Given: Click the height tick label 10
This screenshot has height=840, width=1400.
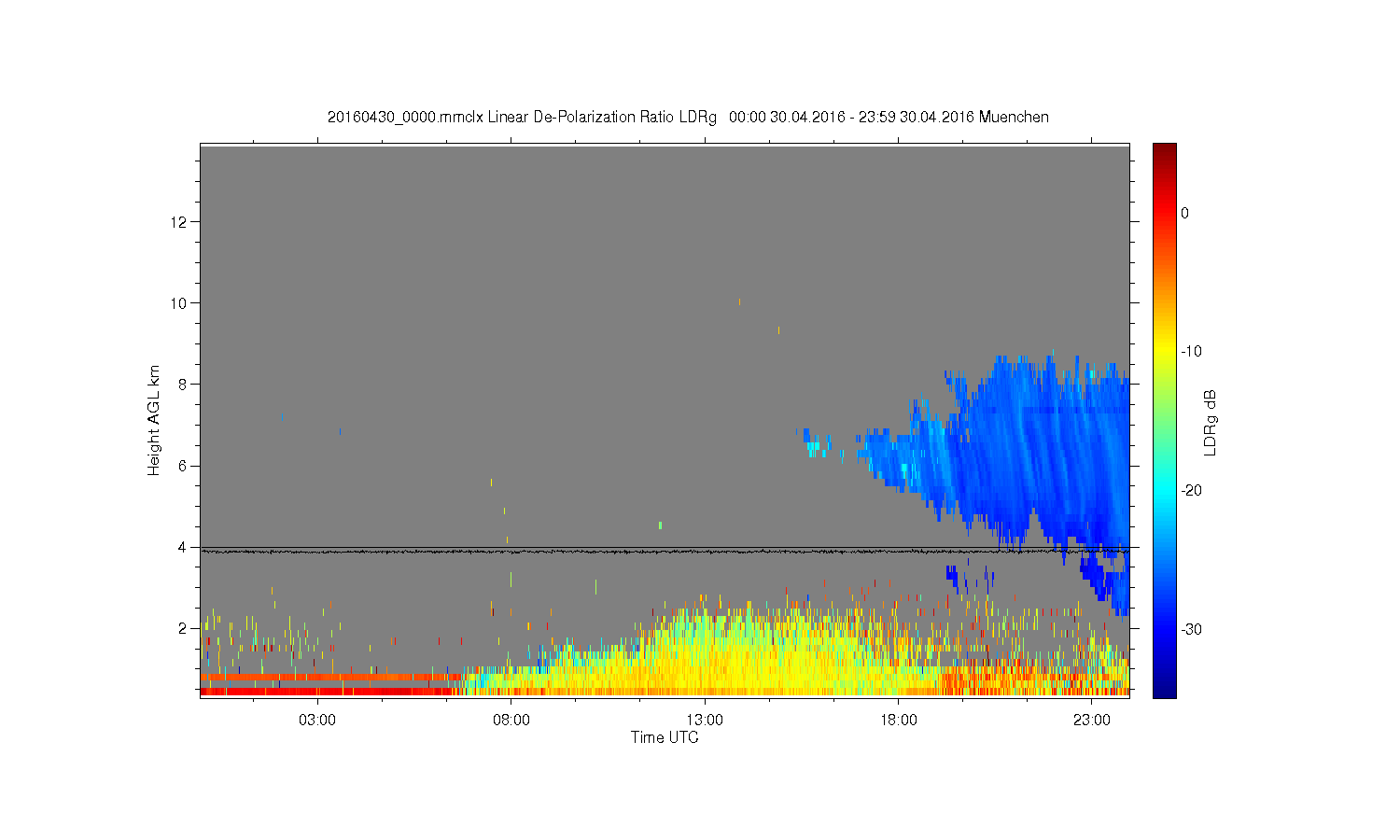Looking at the screenshot, I should click(180, 302).
